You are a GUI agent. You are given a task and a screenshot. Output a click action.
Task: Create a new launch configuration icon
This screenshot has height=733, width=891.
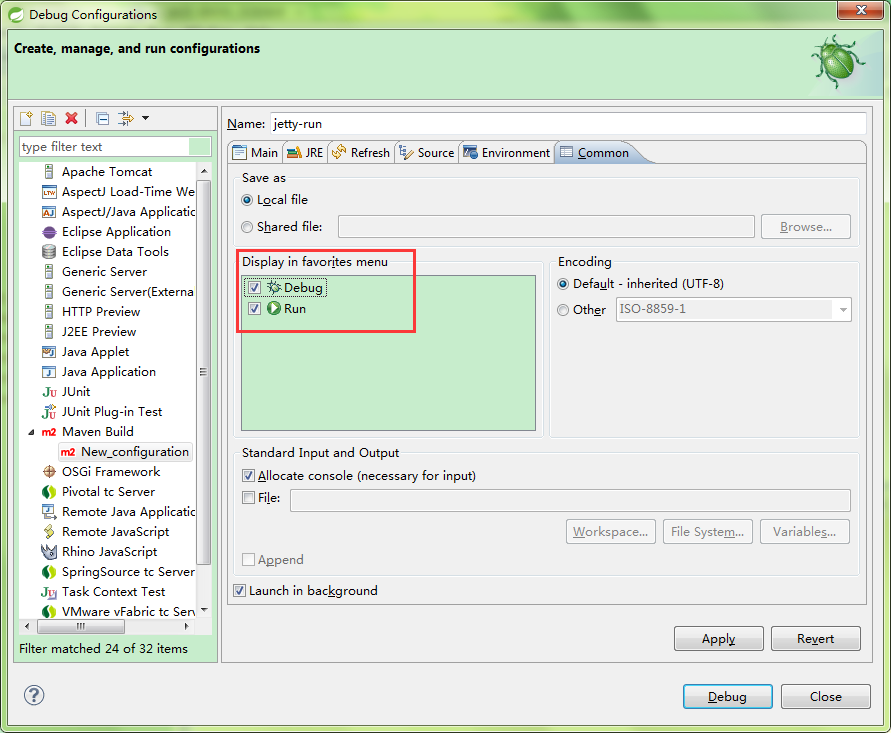coord(26,118)
